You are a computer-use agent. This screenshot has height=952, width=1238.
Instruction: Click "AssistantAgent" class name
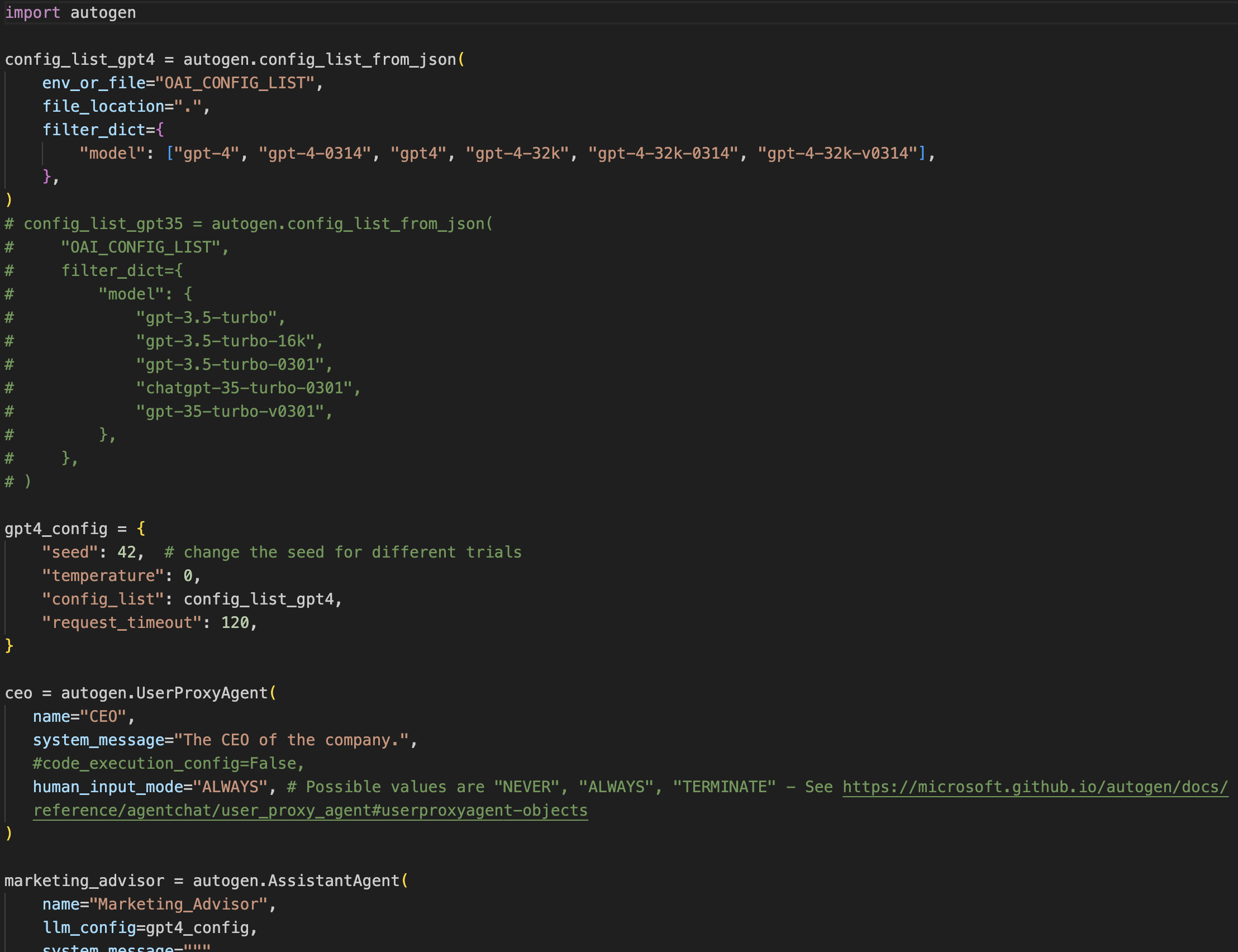[334, 880]
